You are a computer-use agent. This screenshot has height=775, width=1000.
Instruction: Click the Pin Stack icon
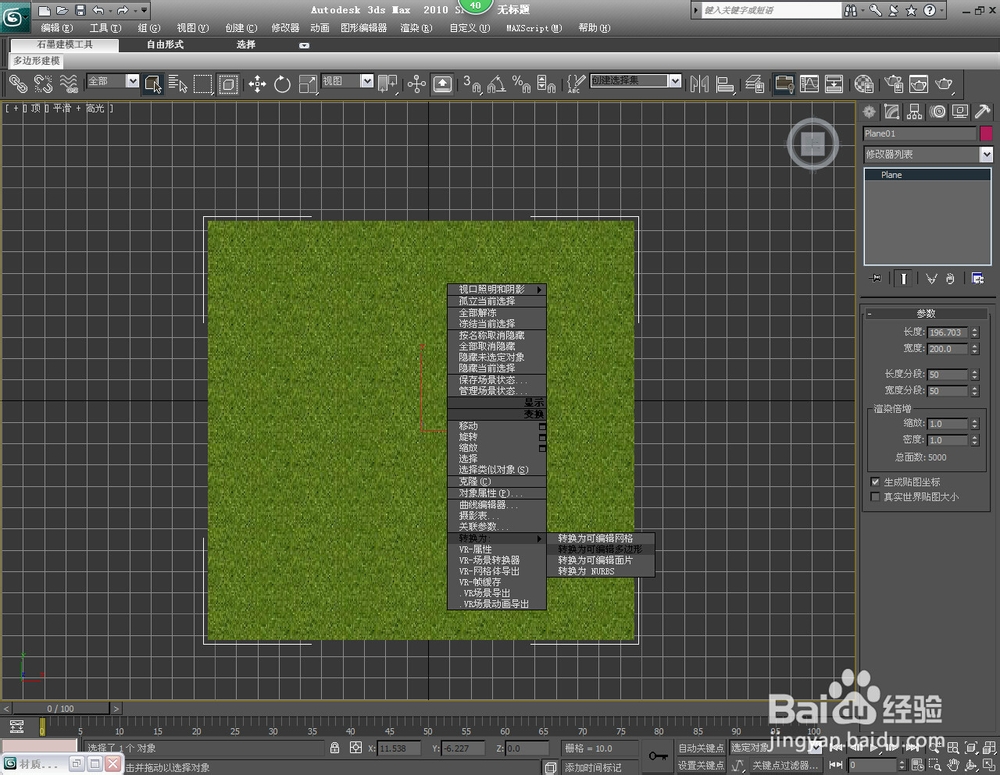click(876, 278)
